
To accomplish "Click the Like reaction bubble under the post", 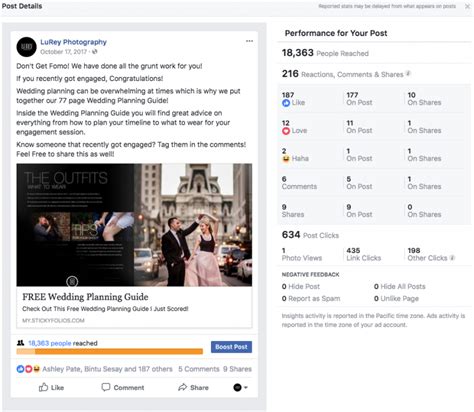I will pos(20,369).
